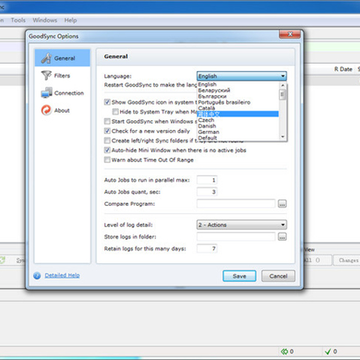Choose Default in language list
Screen dimensions: 360x360
pos(238,138)
